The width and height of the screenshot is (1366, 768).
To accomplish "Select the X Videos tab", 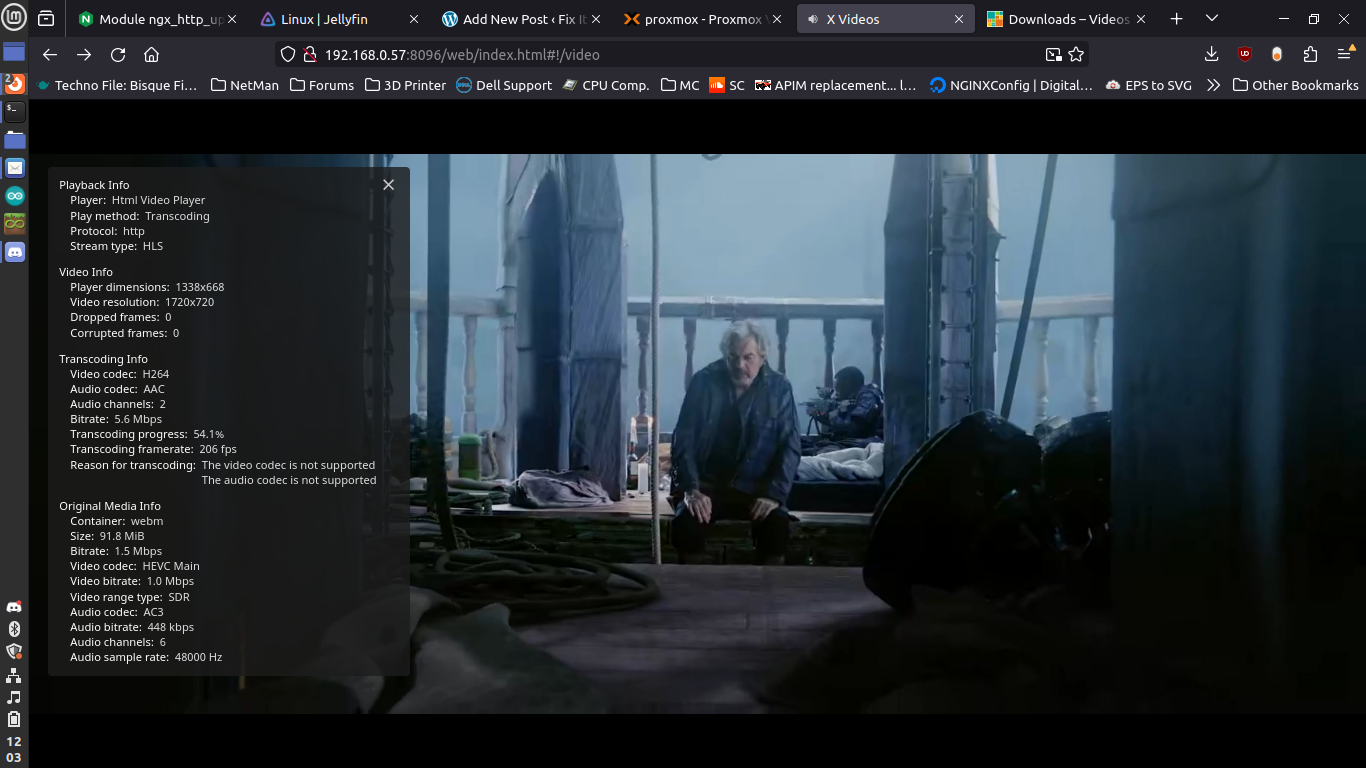I will [x=887, y=19].
